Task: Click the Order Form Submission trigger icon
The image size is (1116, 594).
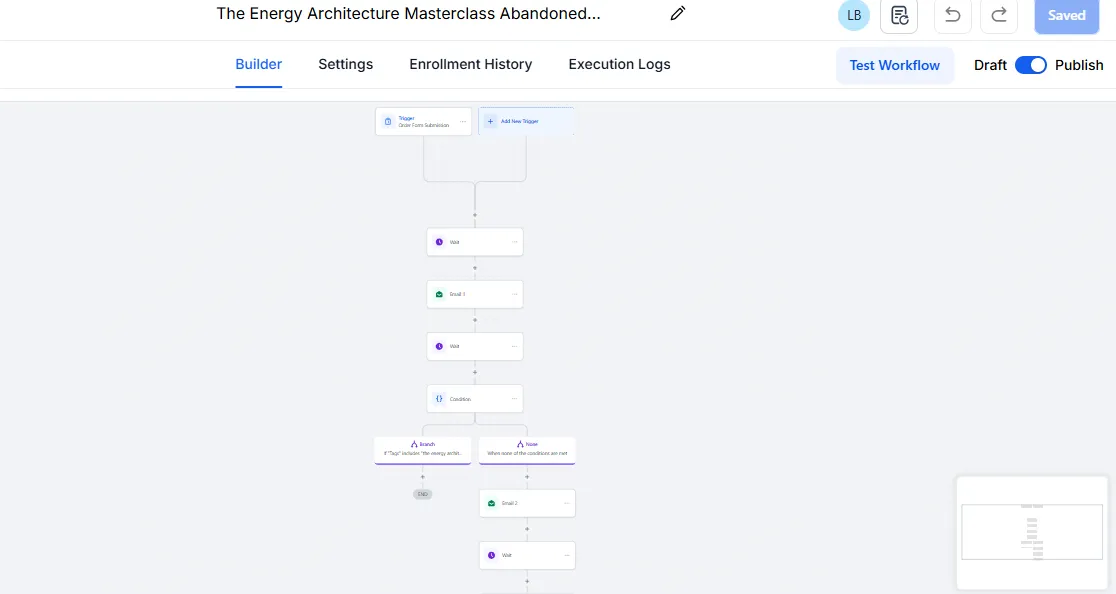Action: point(388,121)
